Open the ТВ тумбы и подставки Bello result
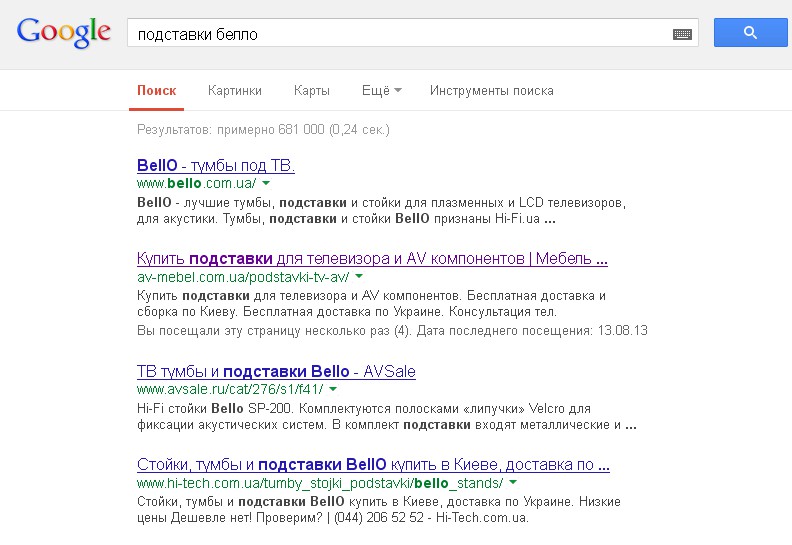 click(276, 371)
